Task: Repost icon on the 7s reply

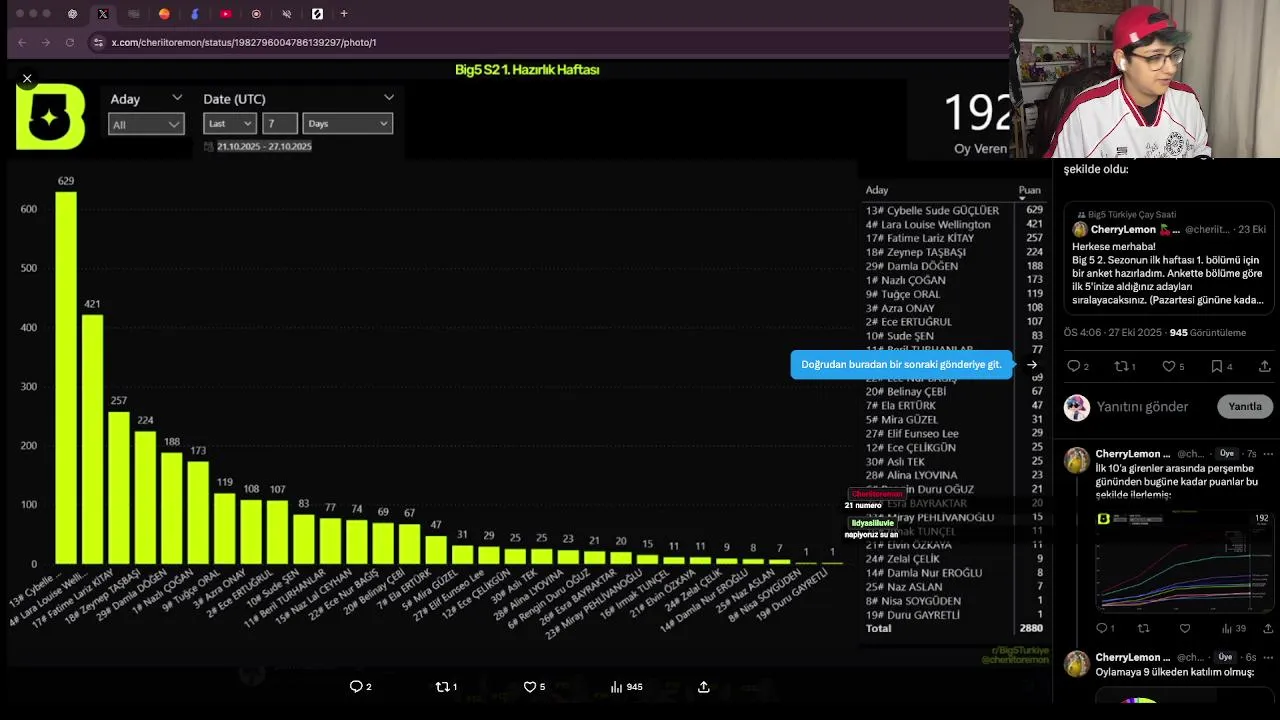Action: [1144, 628]
